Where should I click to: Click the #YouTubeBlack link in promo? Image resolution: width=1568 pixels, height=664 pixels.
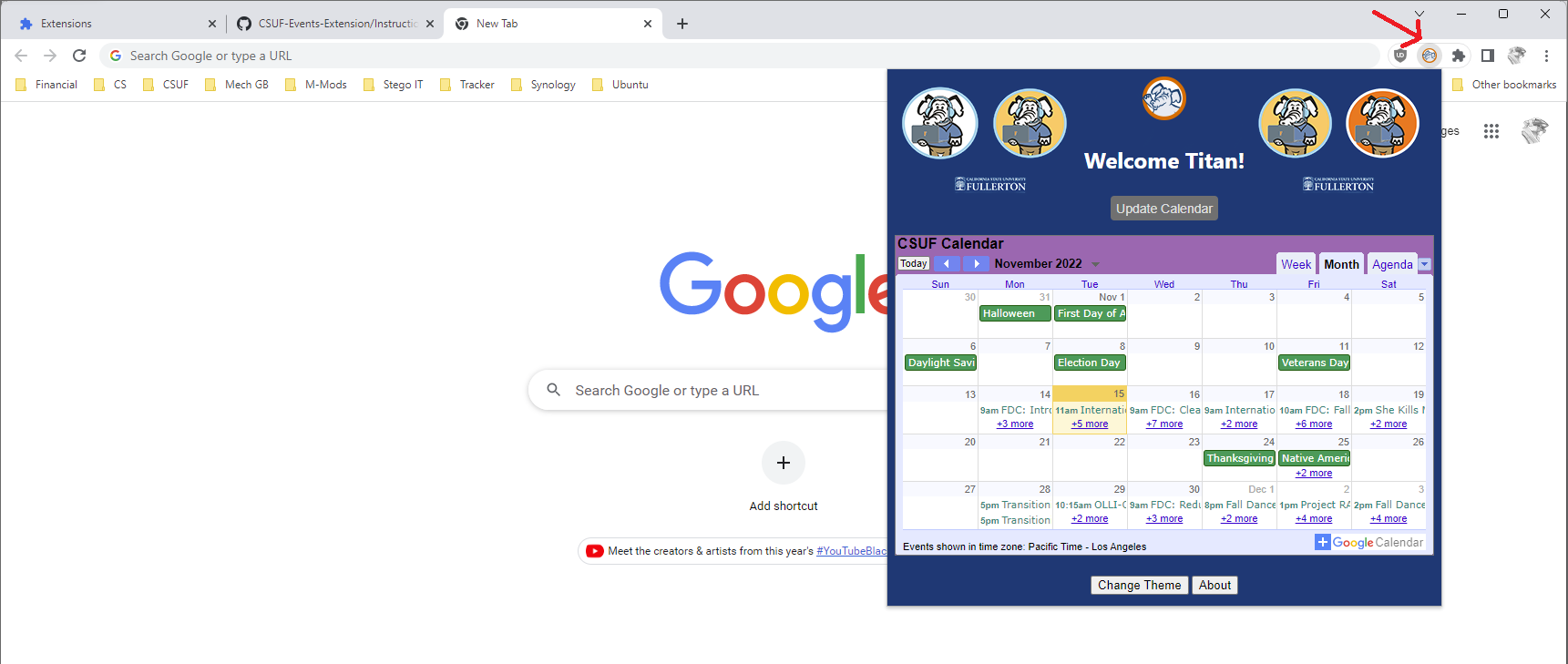[851, 551]
